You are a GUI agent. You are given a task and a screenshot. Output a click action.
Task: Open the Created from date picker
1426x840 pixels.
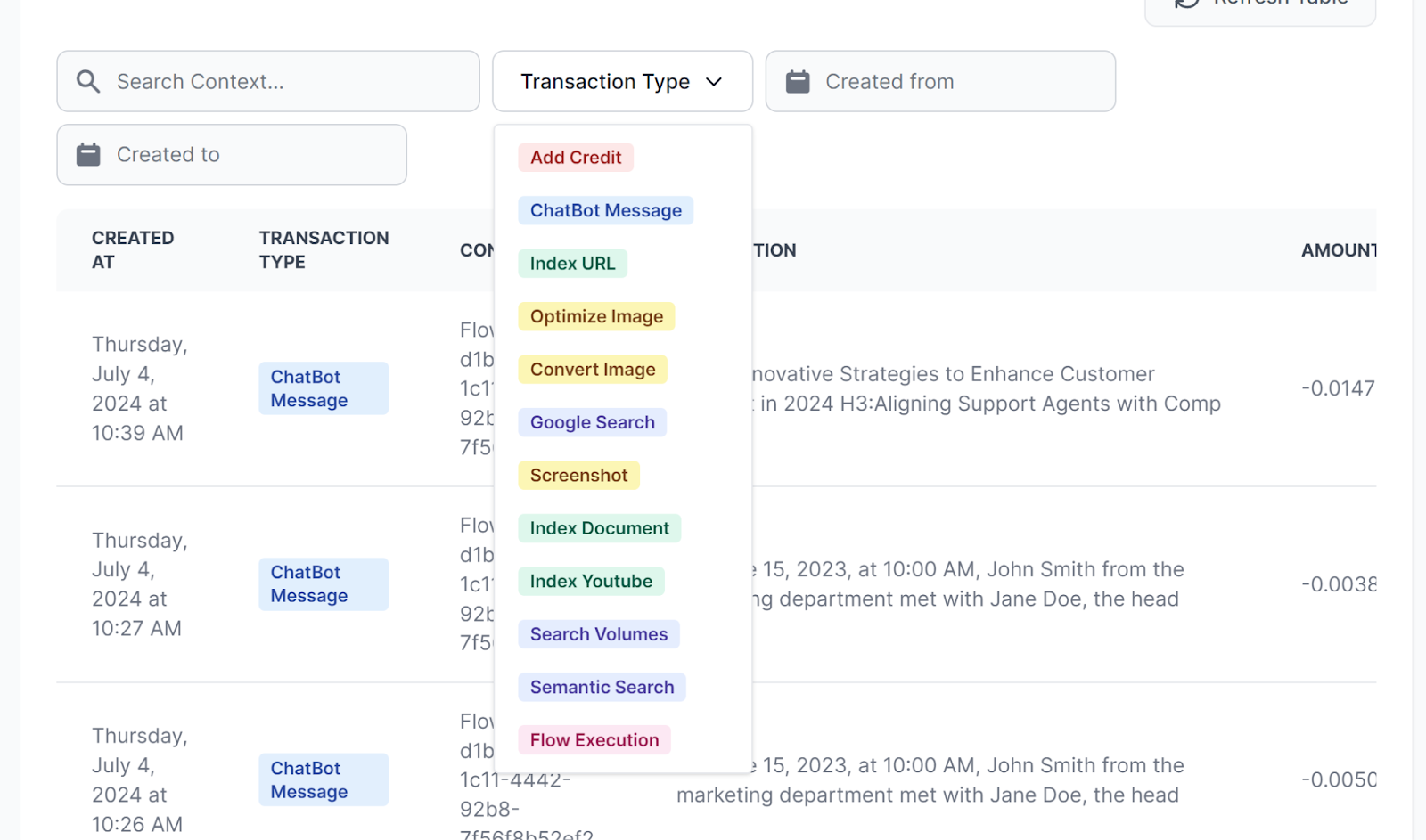pos(939,81)
